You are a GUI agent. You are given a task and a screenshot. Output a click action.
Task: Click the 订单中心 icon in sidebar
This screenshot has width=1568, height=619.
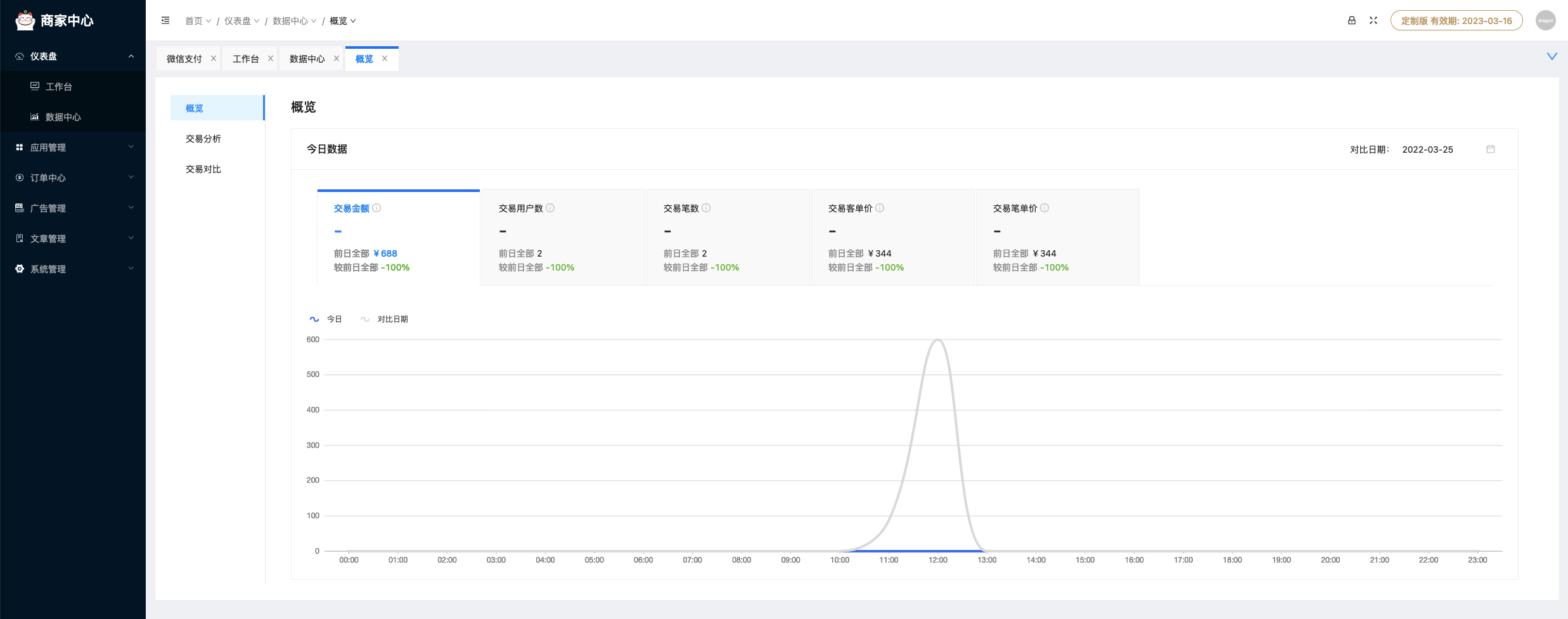(x=20, y=177)
